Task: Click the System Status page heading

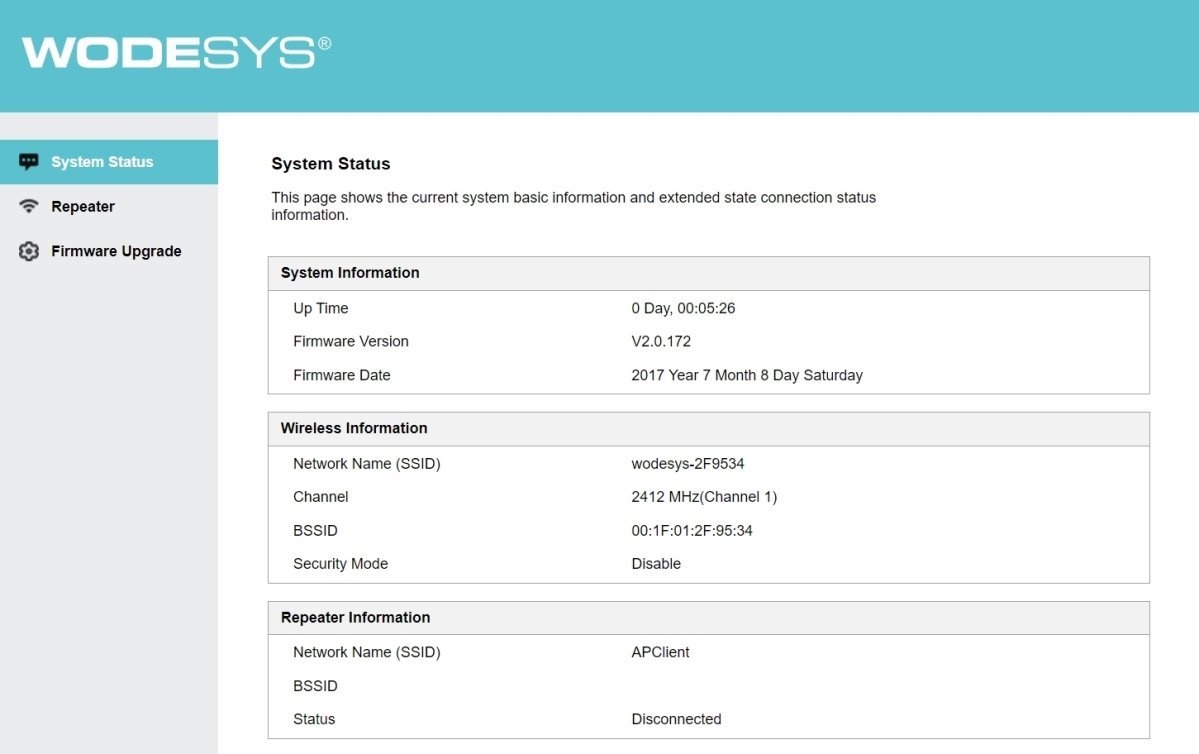Action: point(331,164)
